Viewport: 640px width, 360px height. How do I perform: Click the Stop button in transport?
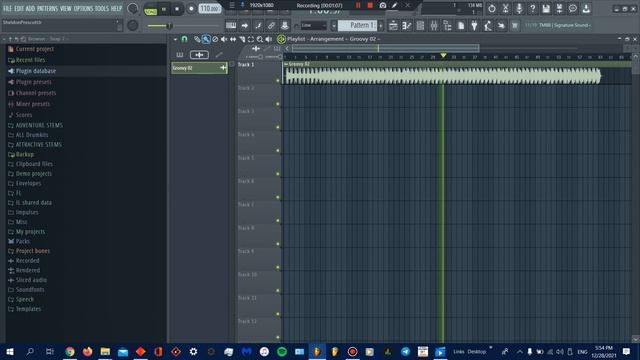point(177,9)
